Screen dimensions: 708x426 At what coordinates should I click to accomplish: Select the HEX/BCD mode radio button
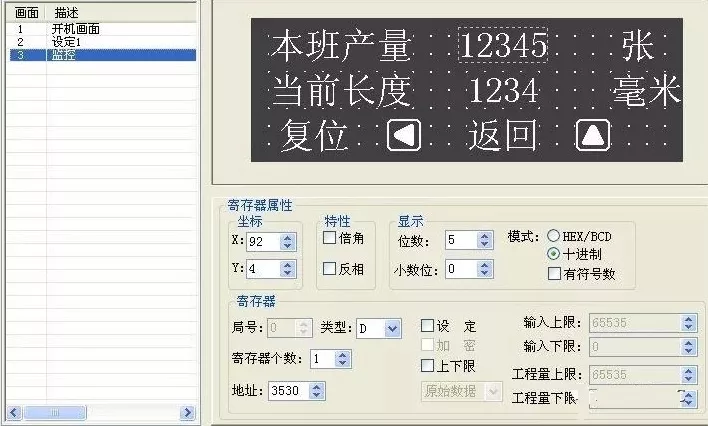tap(553, 235)
